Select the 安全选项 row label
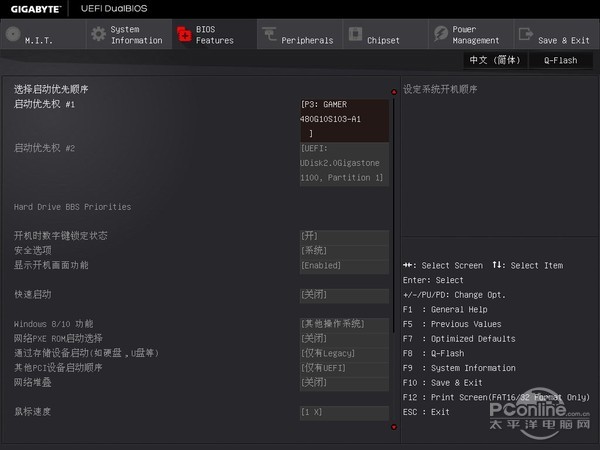Viewport: 600px width, 450px height. [x=33, y=251]
